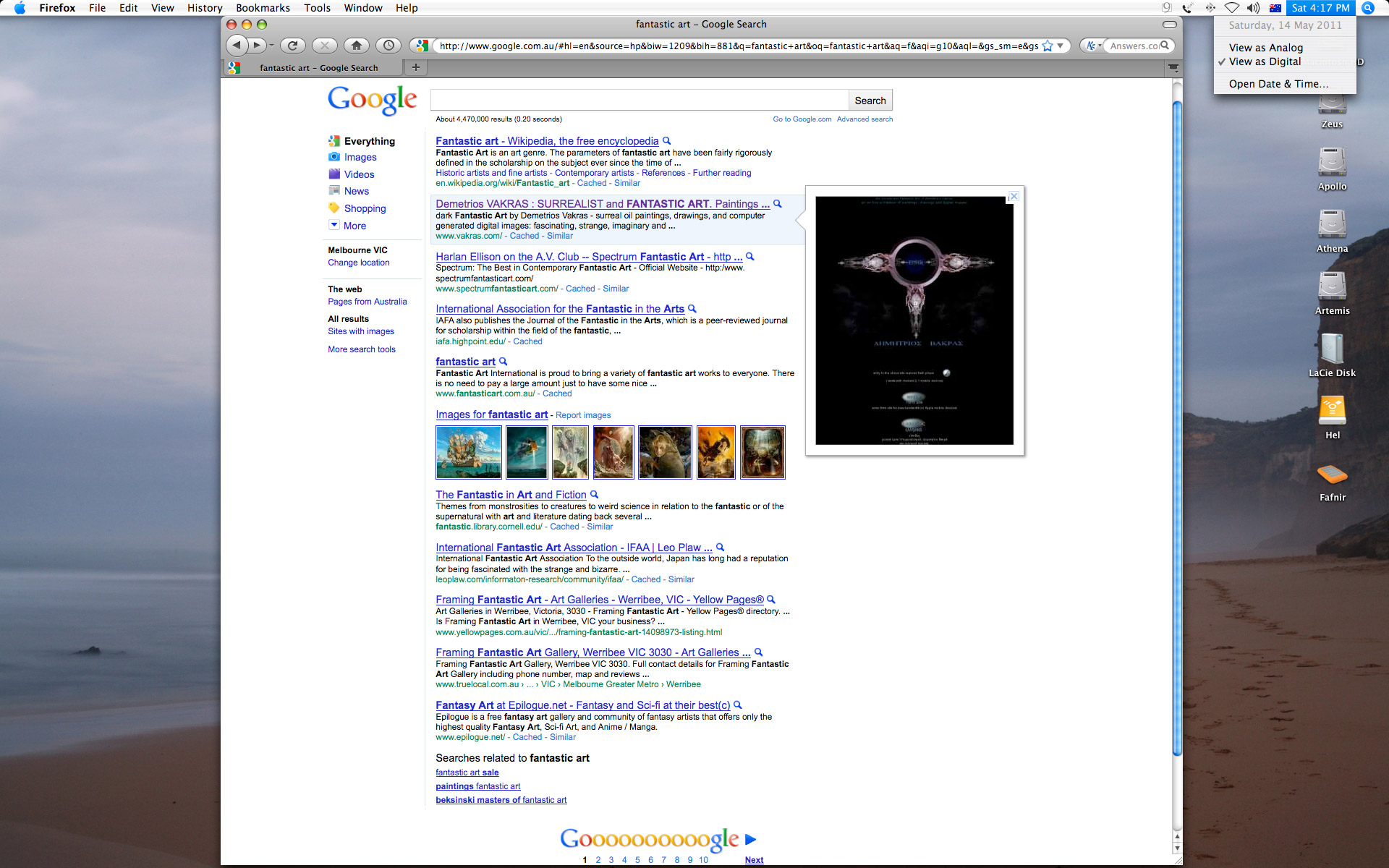Open the History clock toolbar button
The width and height of the screenshot is (1389, 868).
tap(388, 45)
